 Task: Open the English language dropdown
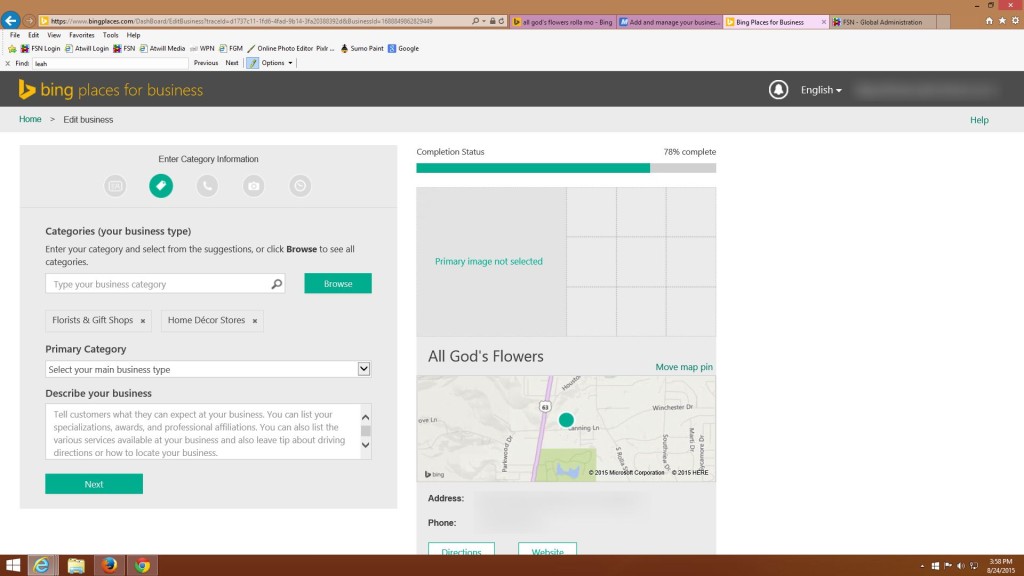(821, 90)
